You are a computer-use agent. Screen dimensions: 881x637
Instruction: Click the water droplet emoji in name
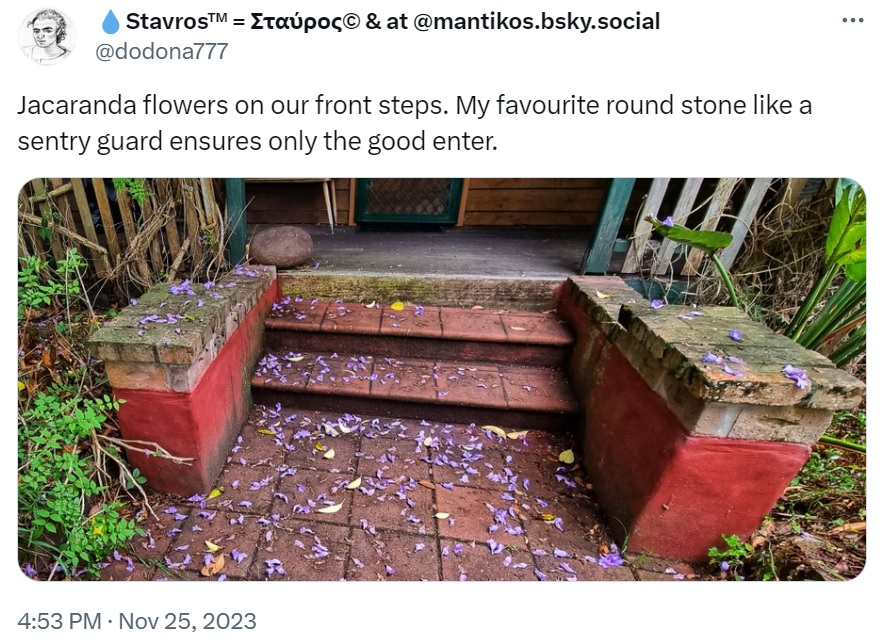point(110,22)
